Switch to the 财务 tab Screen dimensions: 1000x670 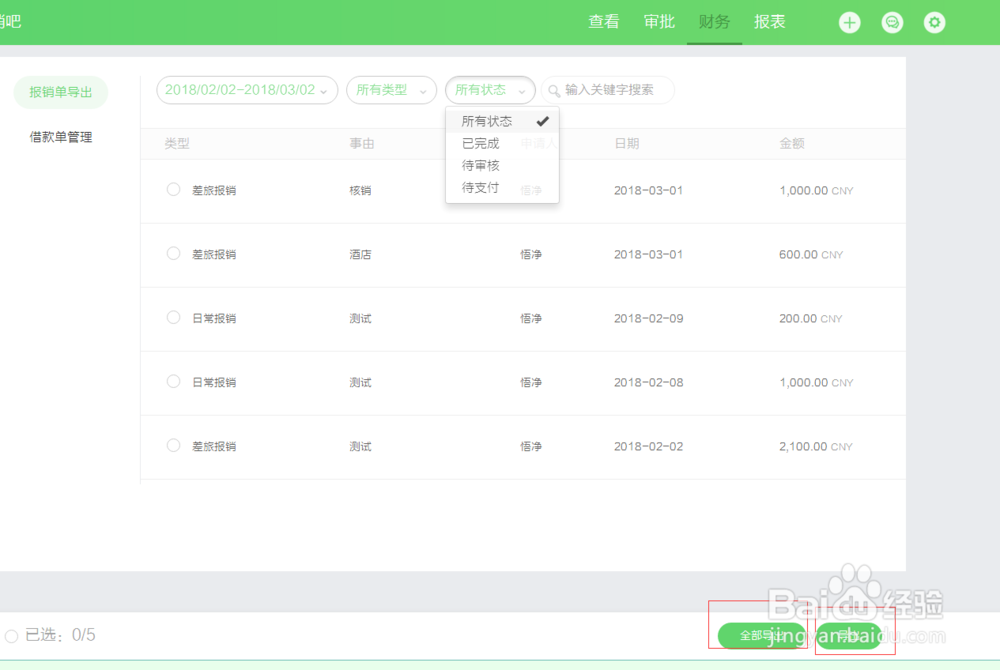714,22
